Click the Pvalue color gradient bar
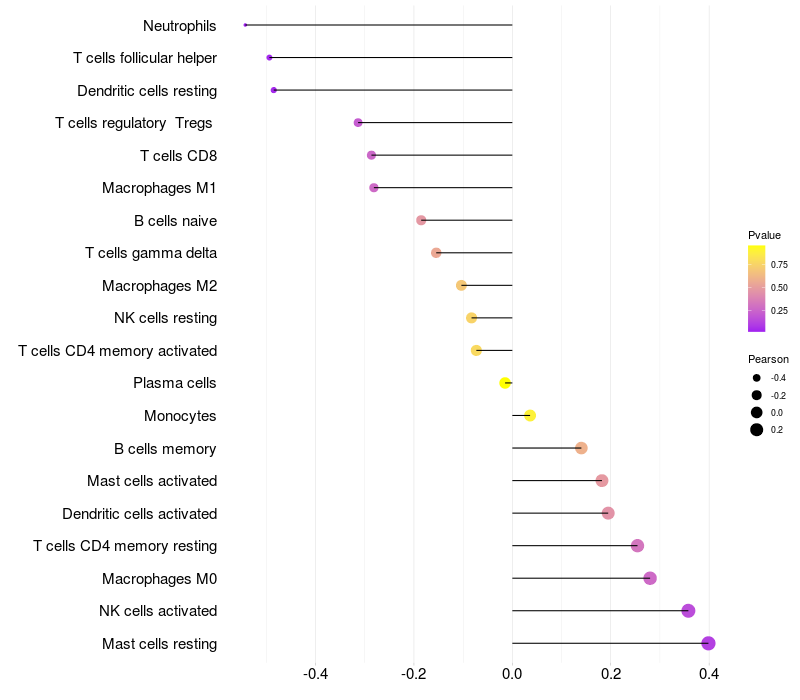800x700 pixels. [756, 289]
